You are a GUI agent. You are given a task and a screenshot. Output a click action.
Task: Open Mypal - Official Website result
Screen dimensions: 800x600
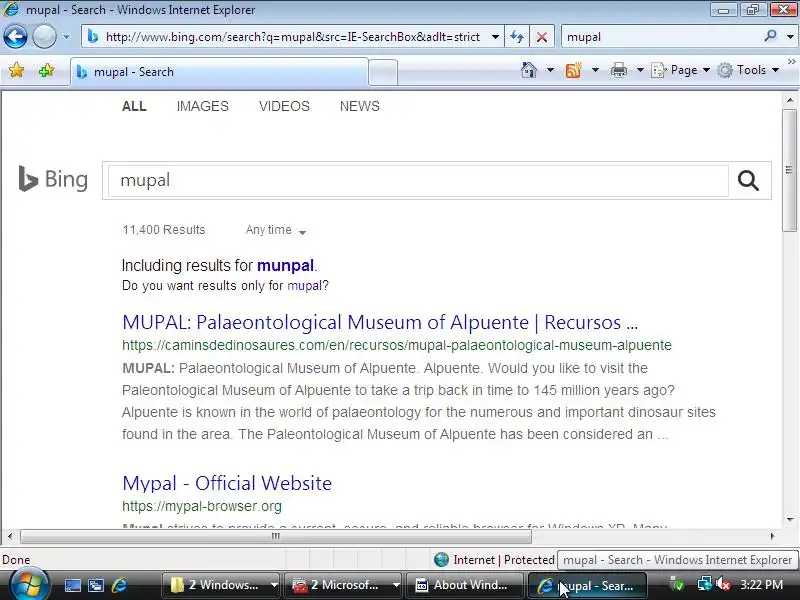tap(227, 483)
